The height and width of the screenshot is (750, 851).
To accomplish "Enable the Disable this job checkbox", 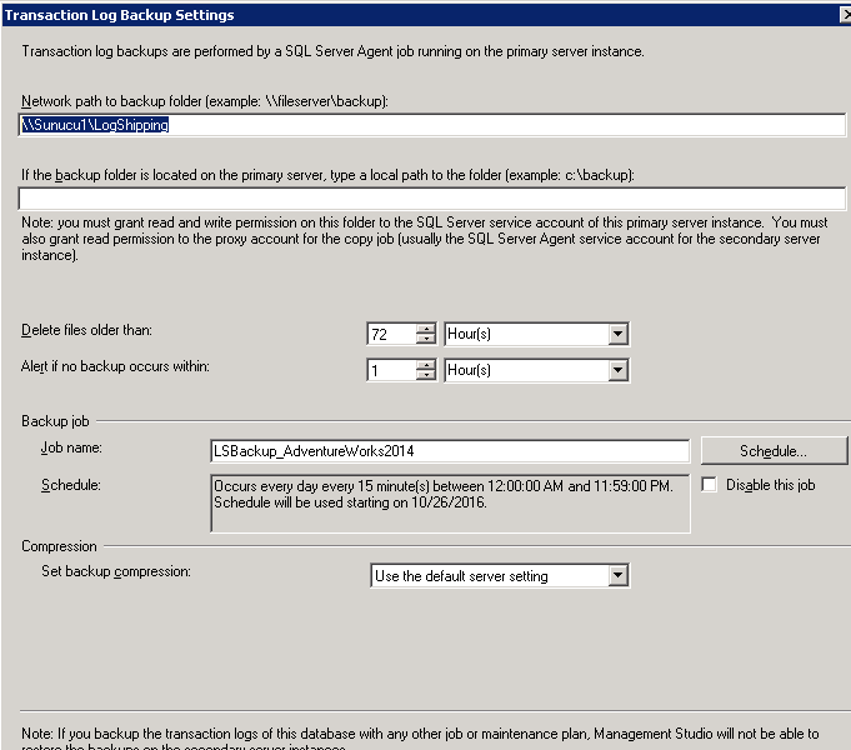I will point(709,485).
